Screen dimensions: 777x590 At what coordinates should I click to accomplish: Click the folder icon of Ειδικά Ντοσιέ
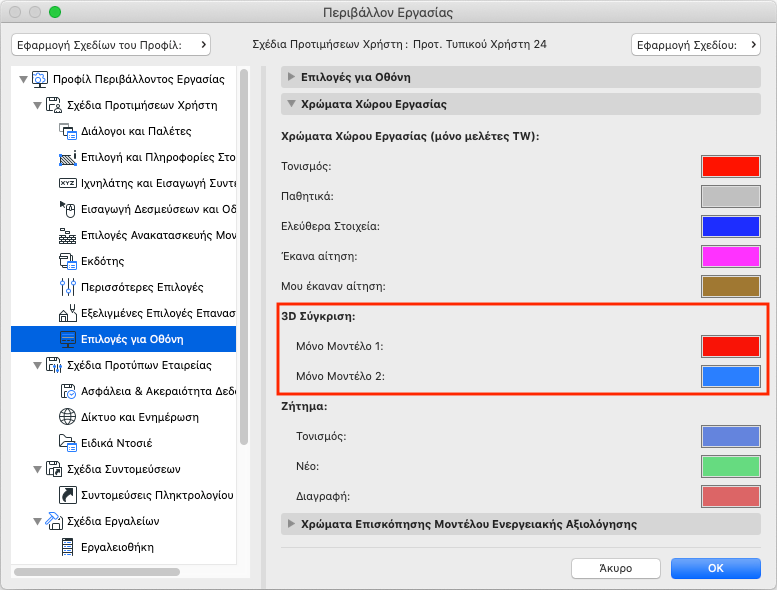tap(68, 443)
